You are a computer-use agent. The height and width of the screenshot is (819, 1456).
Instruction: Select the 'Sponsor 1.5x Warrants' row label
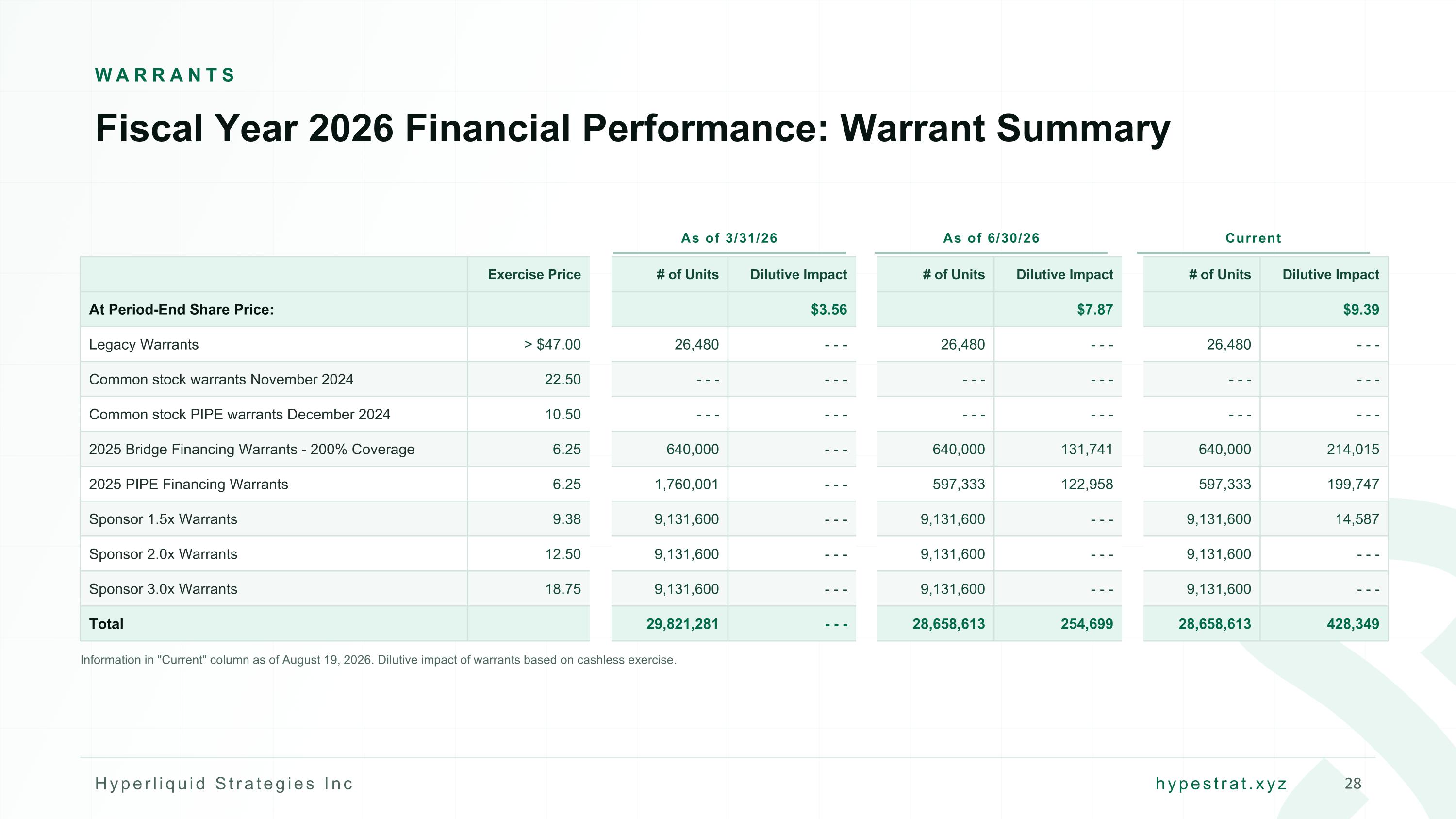pos(163,520)
